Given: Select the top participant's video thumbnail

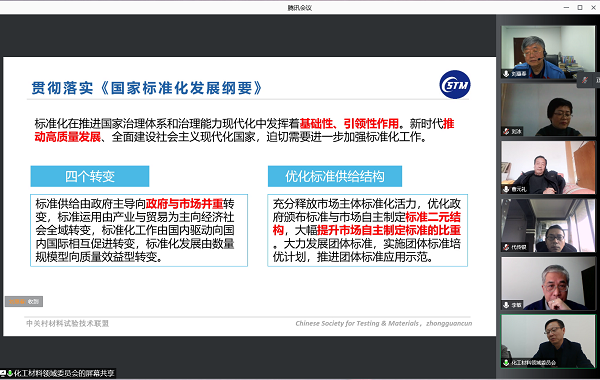Looking at the screenshot, I should [x=548, y=52].
